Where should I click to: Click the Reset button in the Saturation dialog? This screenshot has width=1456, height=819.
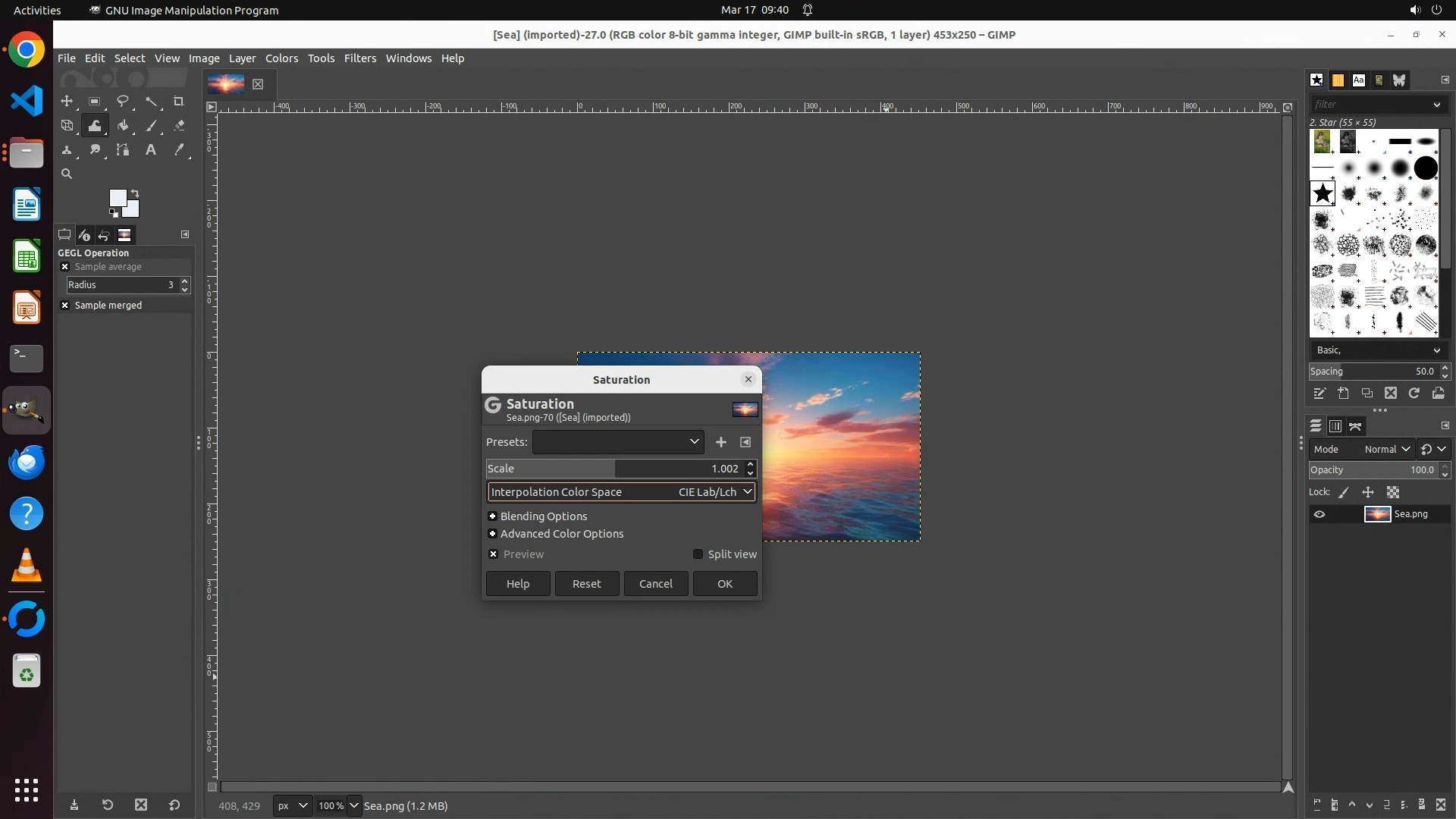tap(586, 584)
